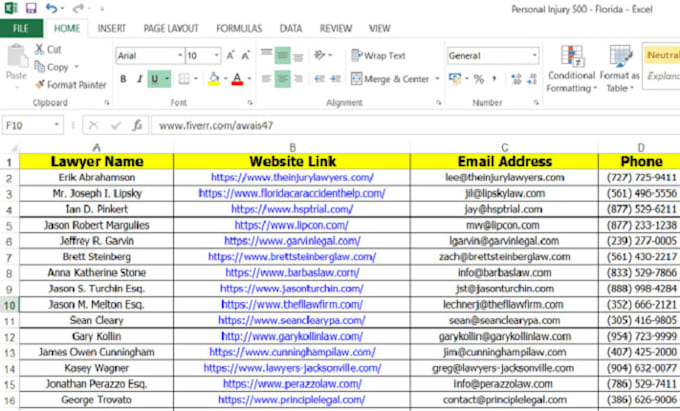Viewport: 680px width, 411px height.
Task: Switch to the DATA tab
Action: [x=291, y=29]
